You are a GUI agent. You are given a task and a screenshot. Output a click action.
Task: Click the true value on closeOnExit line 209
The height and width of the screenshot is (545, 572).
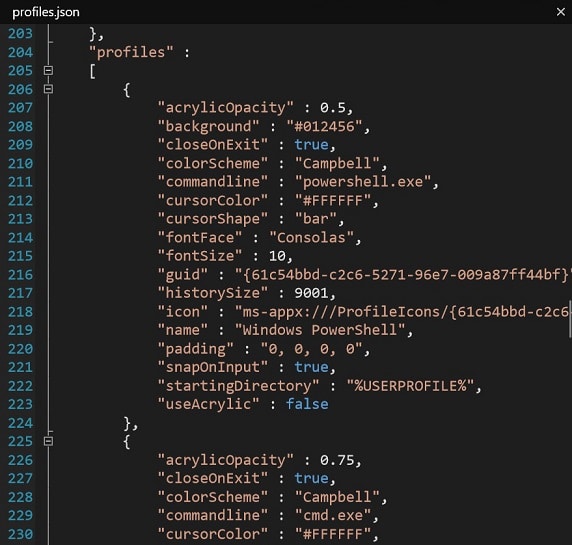pos(312,145)
